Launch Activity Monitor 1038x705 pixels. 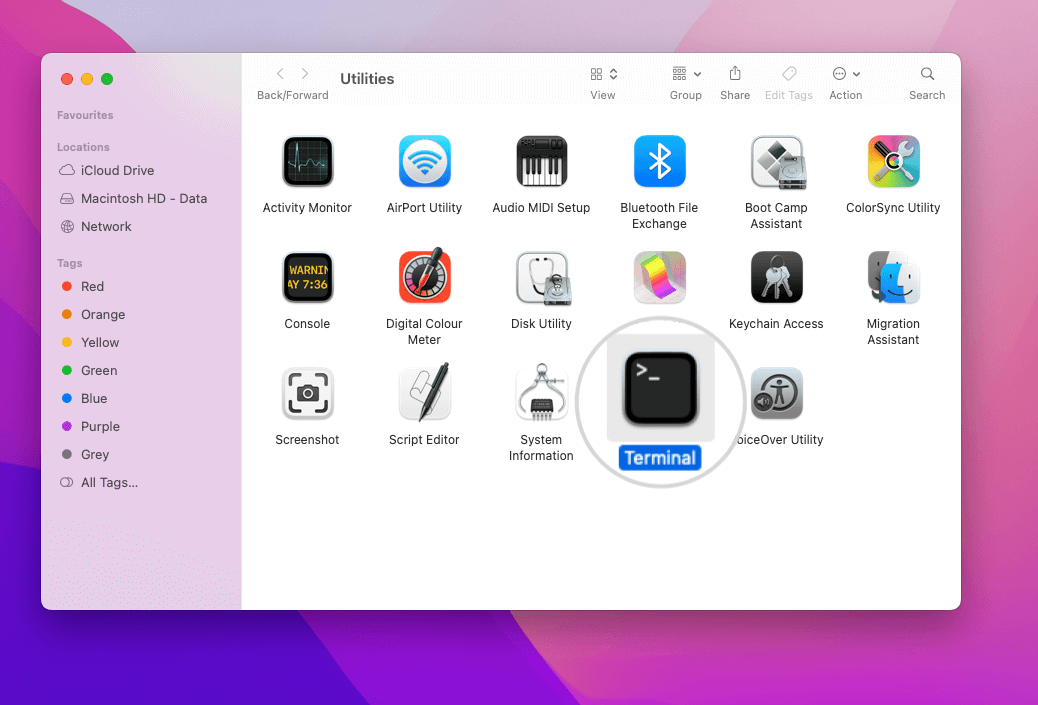coord(307,161)
